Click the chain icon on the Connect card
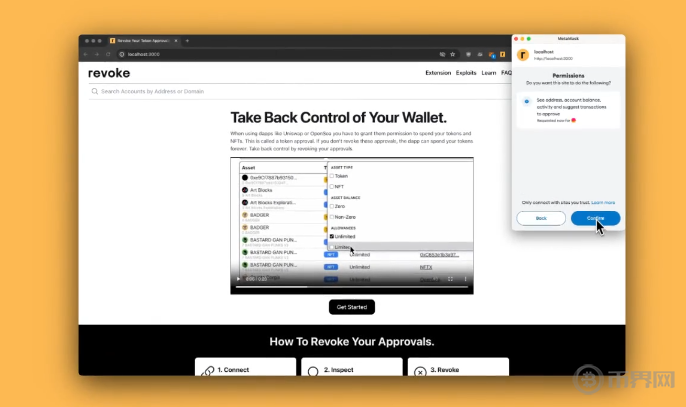Image resolution: width=686 pixels, height=407 pixels. pyautogui.click(x=208, y=371)
